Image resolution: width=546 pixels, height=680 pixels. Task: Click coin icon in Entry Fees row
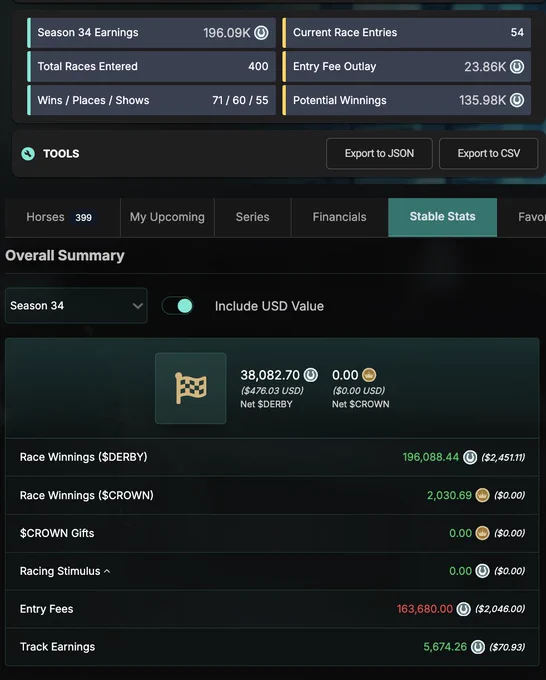click(464, 609)
